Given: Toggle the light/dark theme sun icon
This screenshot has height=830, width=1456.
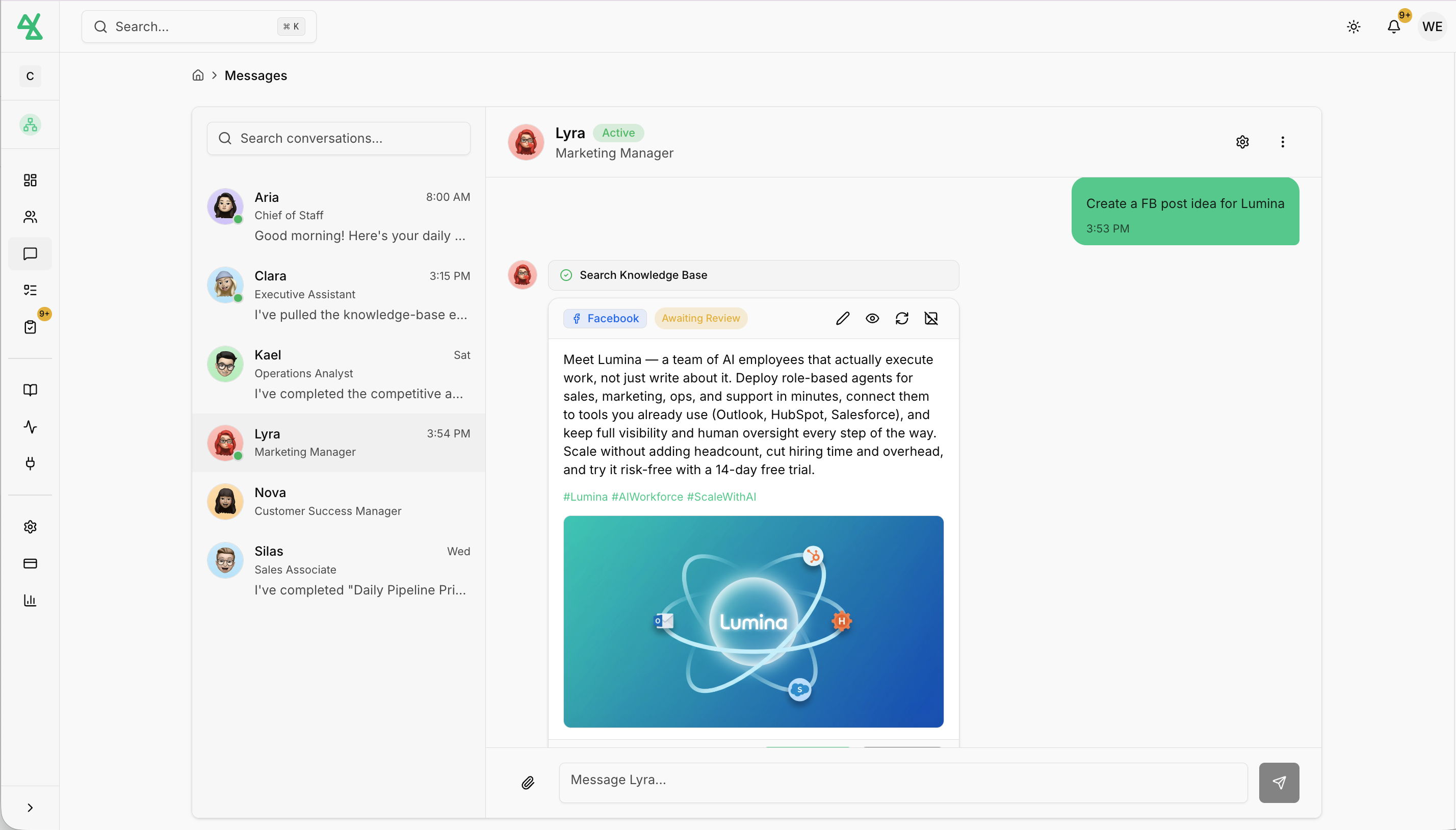Looking at the screenshot, I should pos(1354,27).
